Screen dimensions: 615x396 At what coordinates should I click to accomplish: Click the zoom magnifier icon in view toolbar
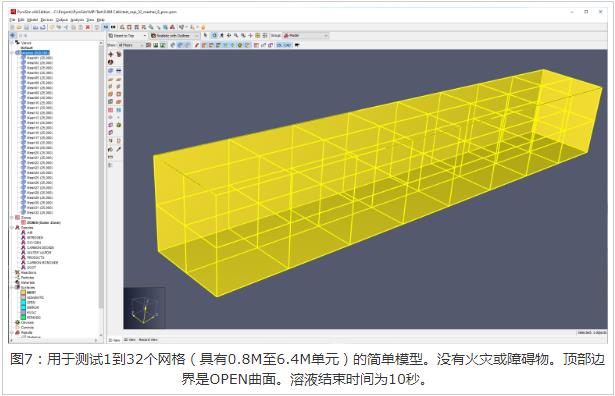coord(236,36)
